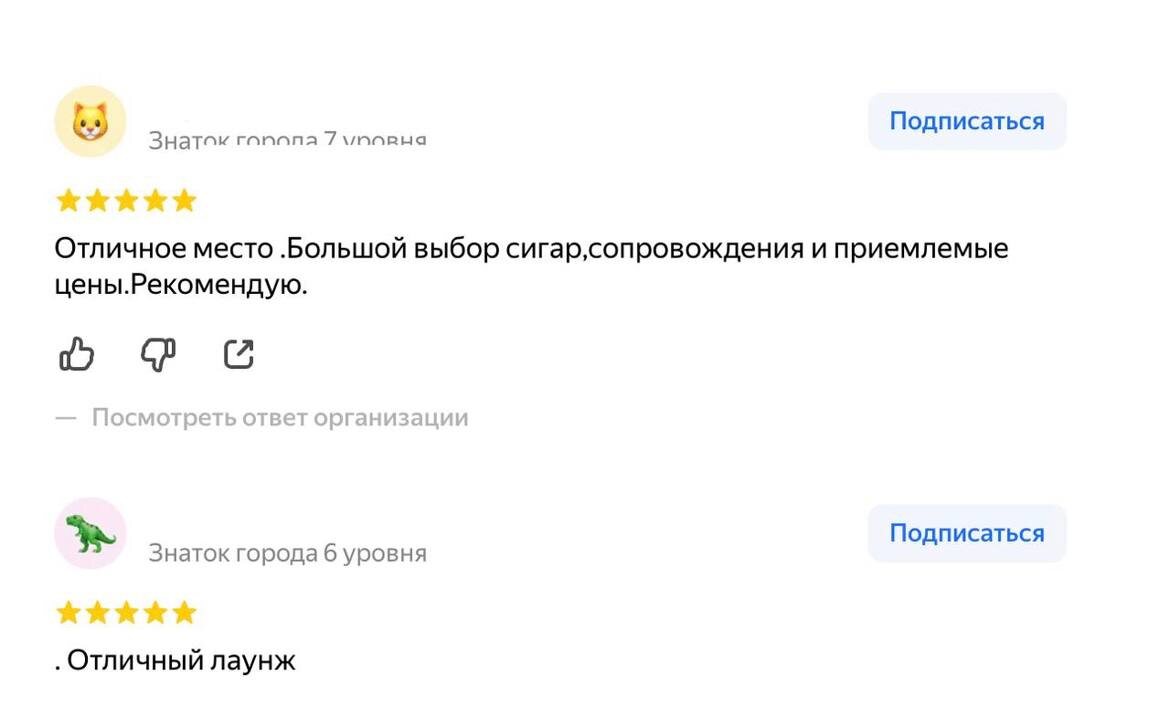Click first star of the lounge review rating
This screenshot has width=1170, height=722.
pyautogui.click(x=68, y=613)
